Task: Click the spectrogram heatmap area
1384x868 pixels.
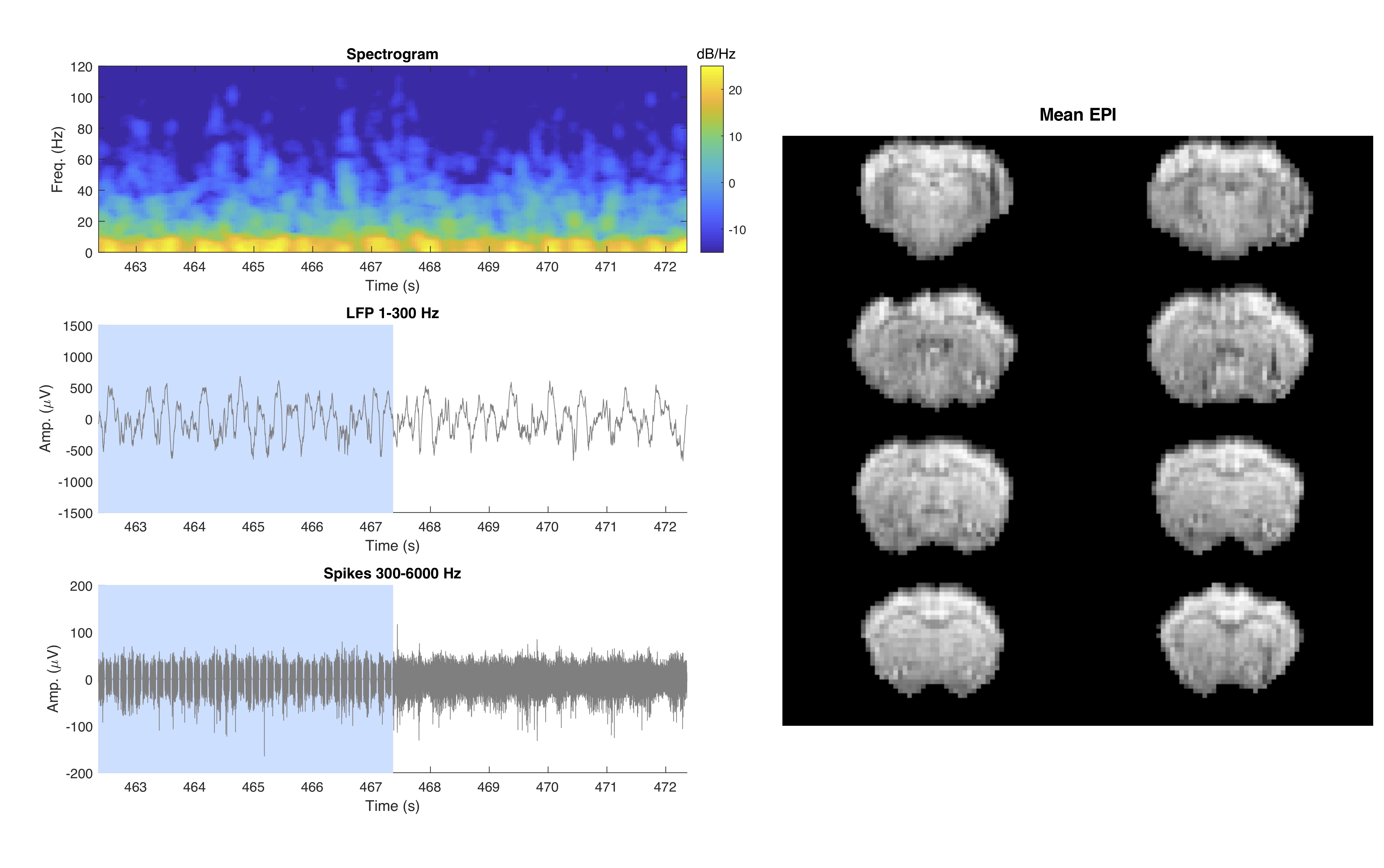Action: coord(392,159)
